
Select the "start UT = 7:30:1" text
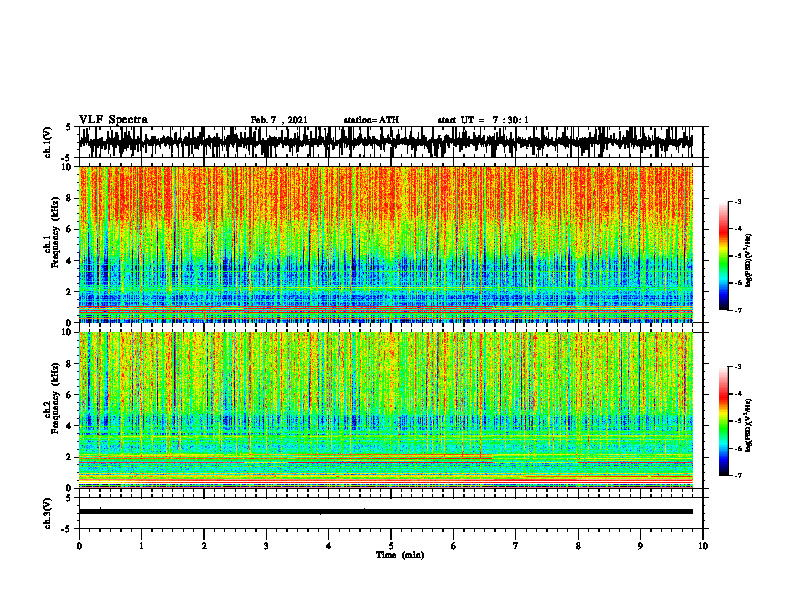click(x=483, y=120)
